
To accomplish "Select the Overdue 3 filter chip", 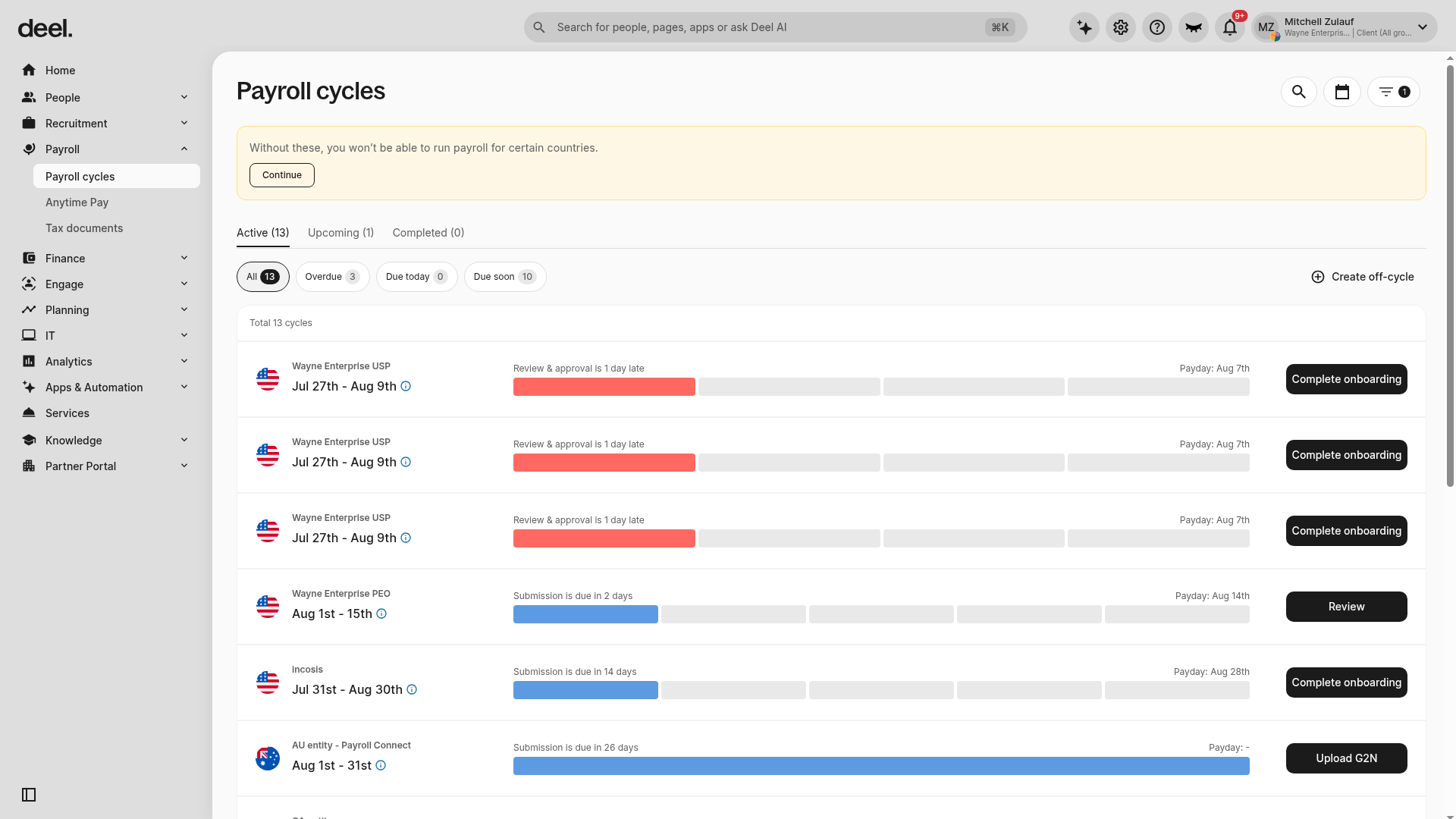I will [332, 277].
